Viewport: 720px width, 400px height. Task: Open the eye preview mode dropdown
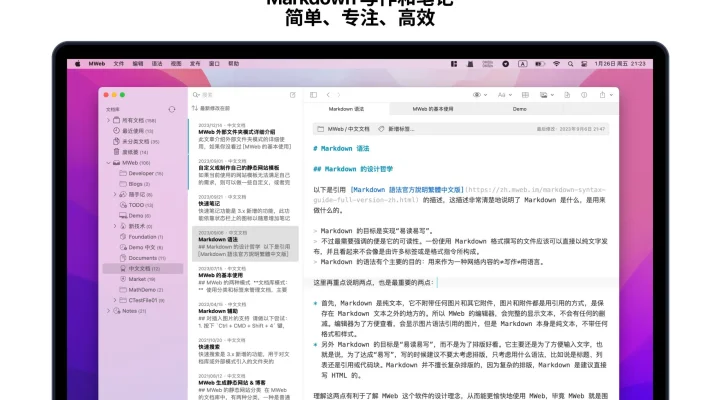tap(480, 95)
